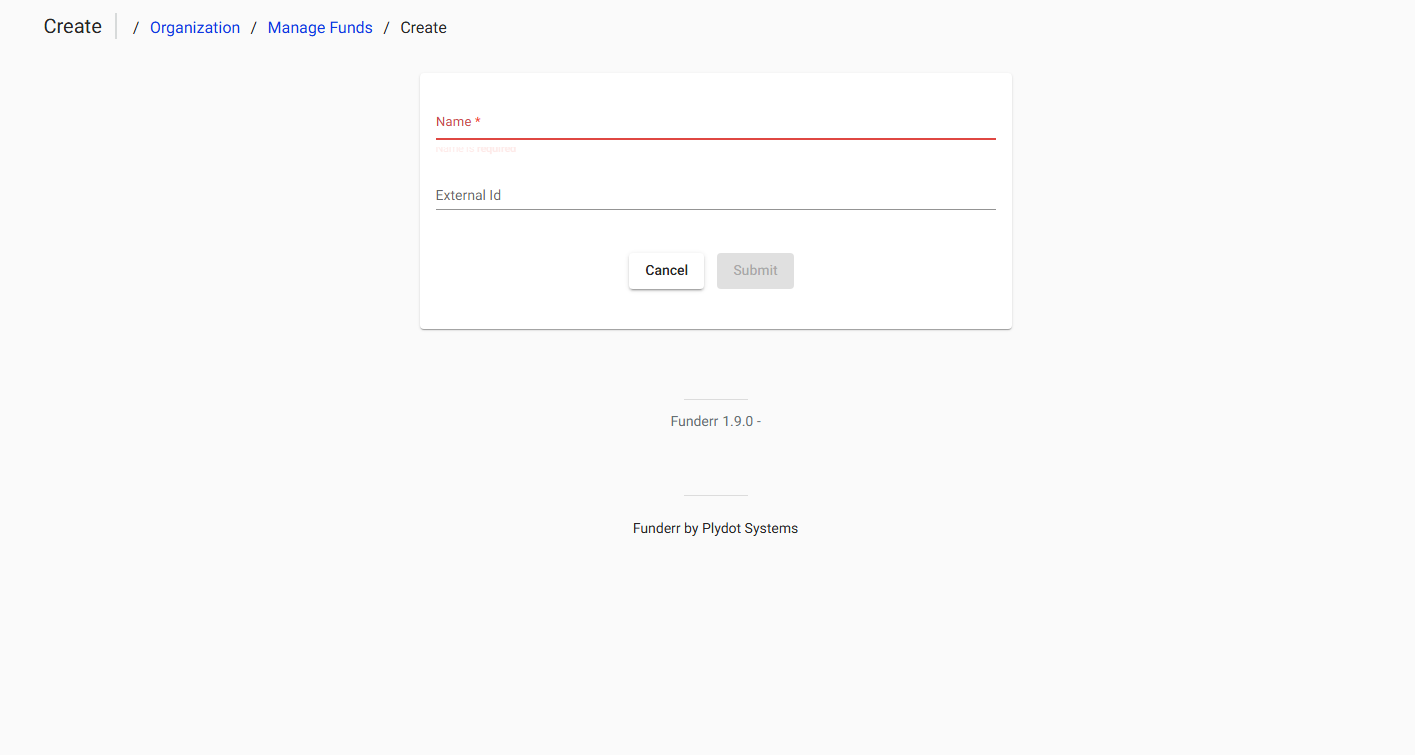Click the disabled Submit button

pyautogui.click(x=755, y=270)
